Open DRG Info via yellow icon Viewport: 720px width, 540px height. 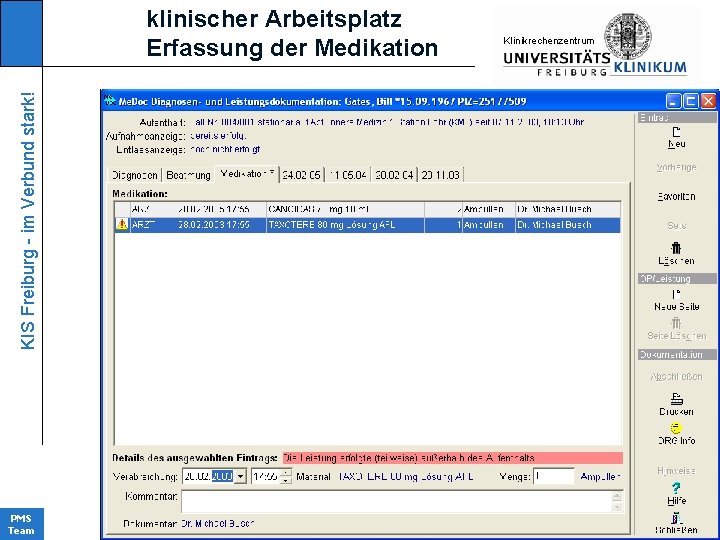coord(676,428)
